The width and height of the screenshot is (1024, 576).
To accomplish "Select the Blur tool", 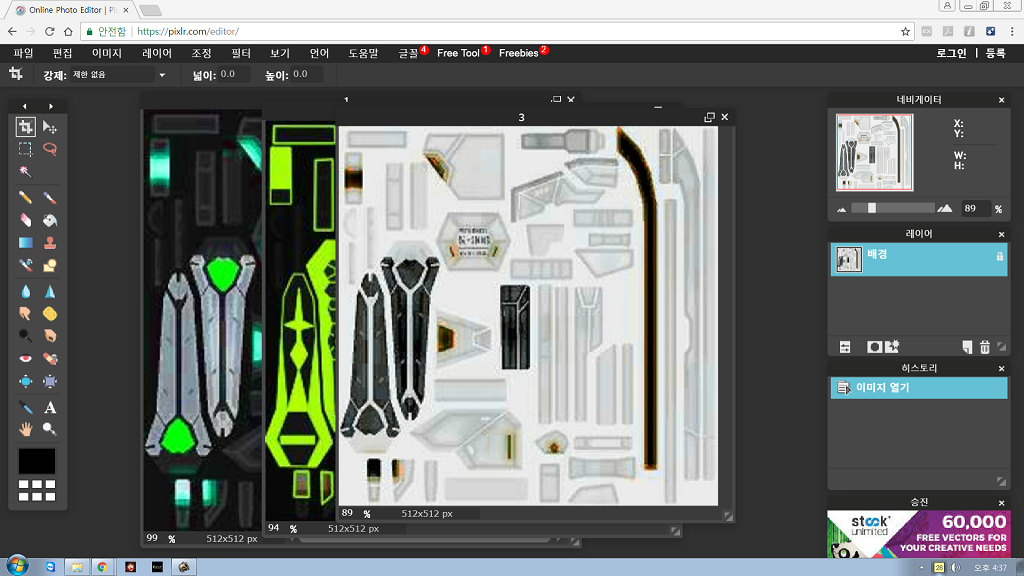I will (x=25, y=291).
